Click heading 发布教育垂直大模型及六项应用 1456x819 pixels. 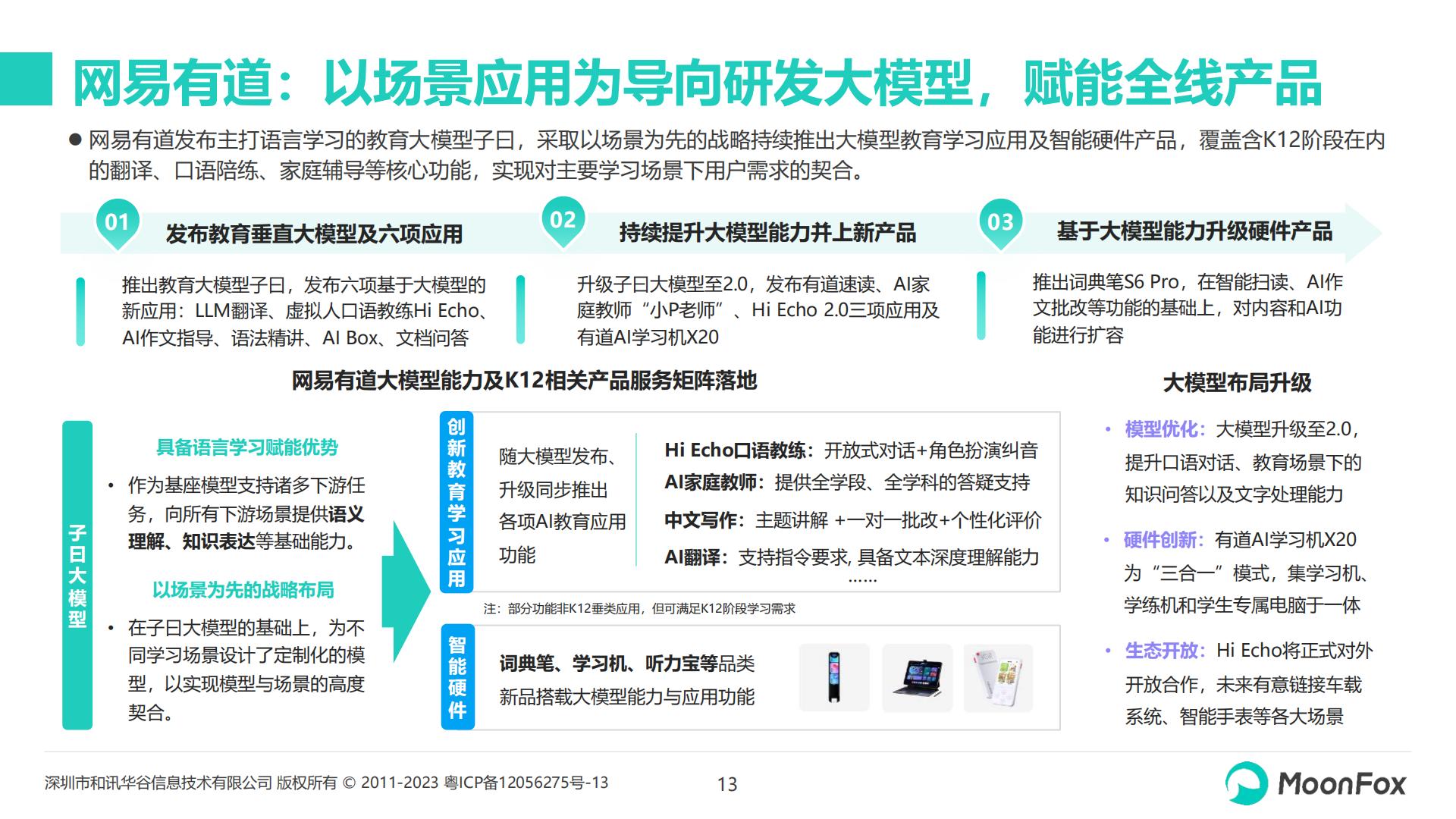314,234
